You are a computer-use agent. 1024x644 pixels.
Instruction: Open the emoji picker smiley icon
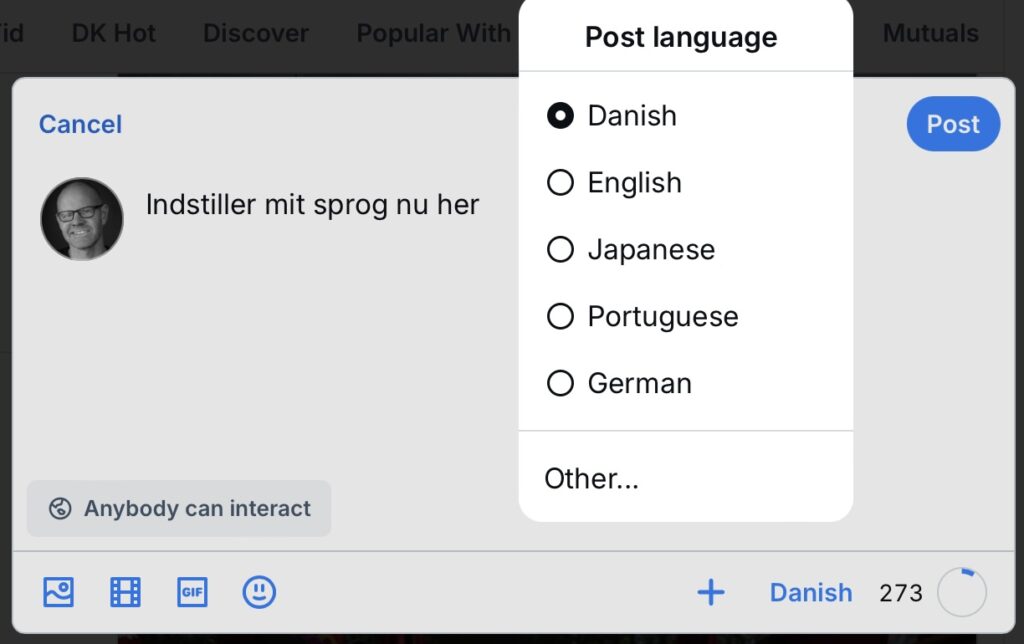[259, 592]
